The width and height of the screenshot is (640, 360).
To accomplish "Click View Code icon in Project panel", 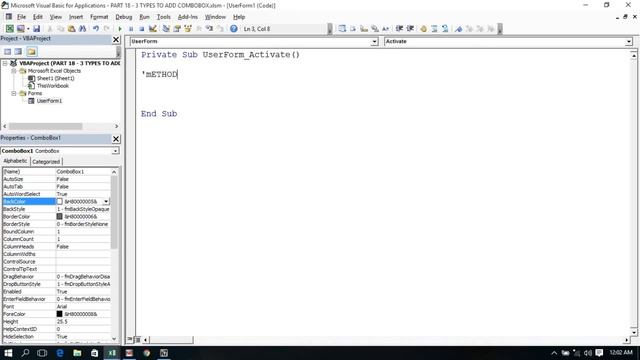I will [x=8, y=51].
